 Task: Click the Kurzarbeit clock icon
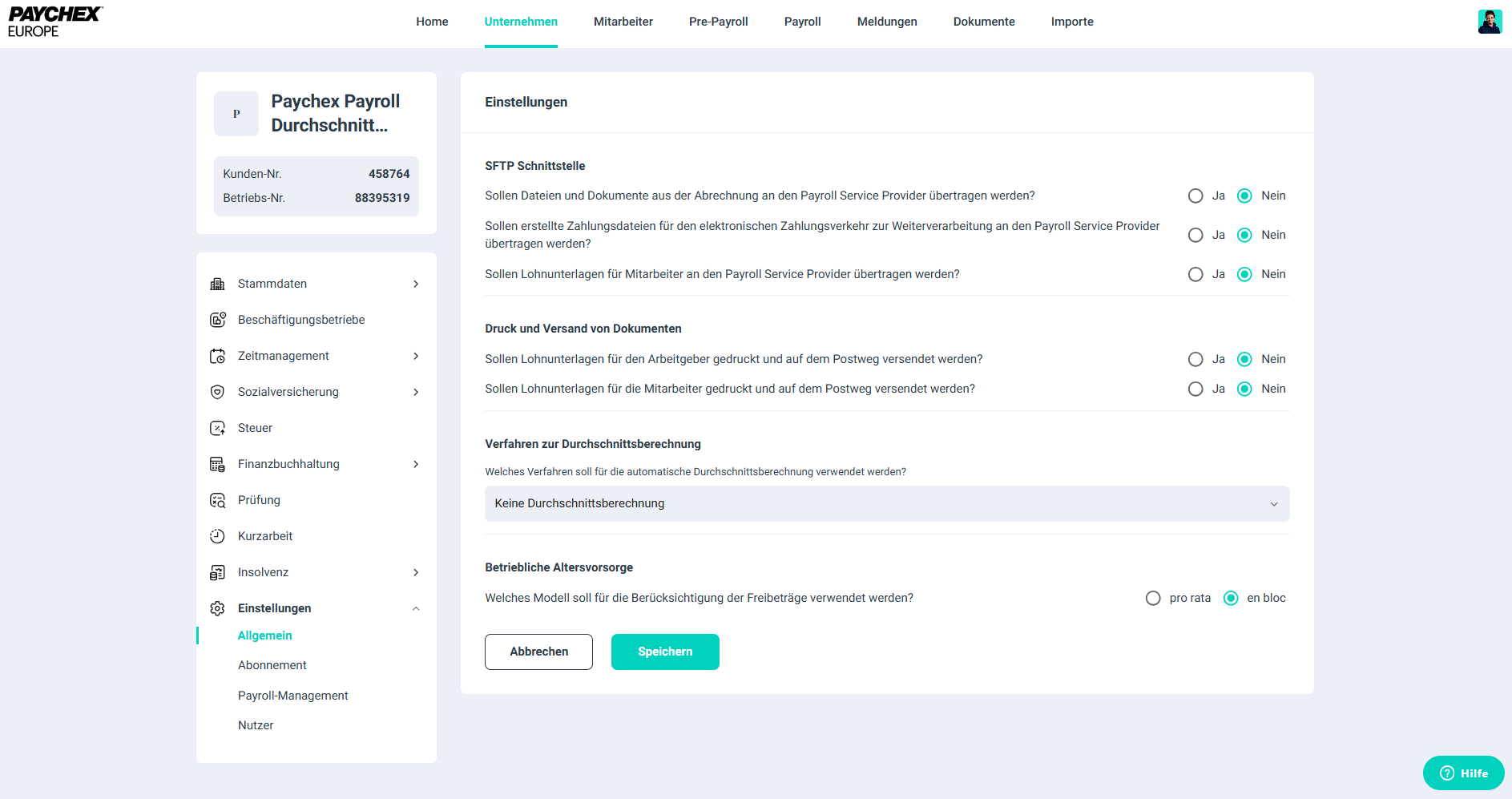tap(217, 536)
